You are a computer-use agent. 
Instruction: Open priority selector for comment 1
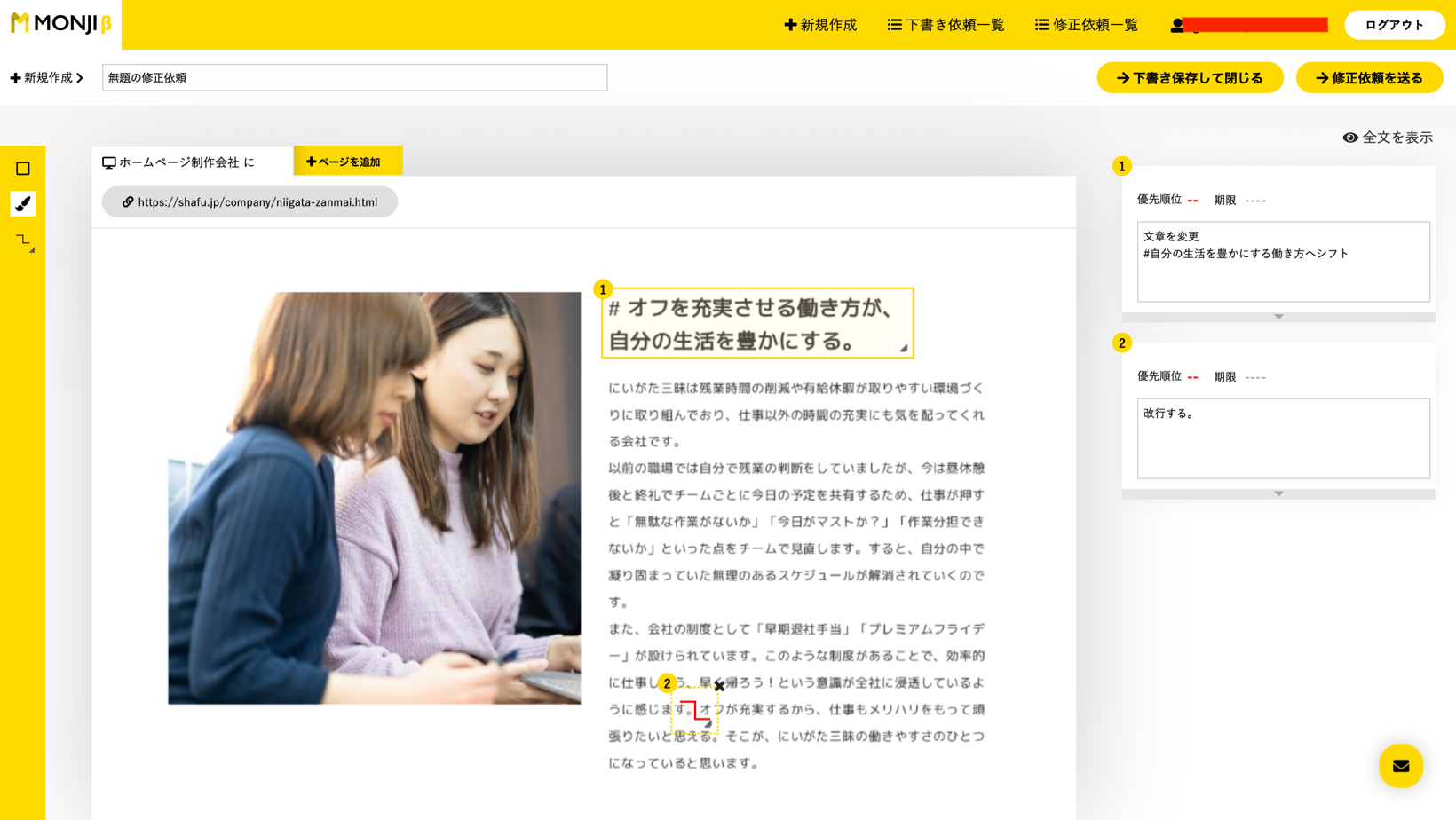pyautogui.click(x=1192, y=201)
